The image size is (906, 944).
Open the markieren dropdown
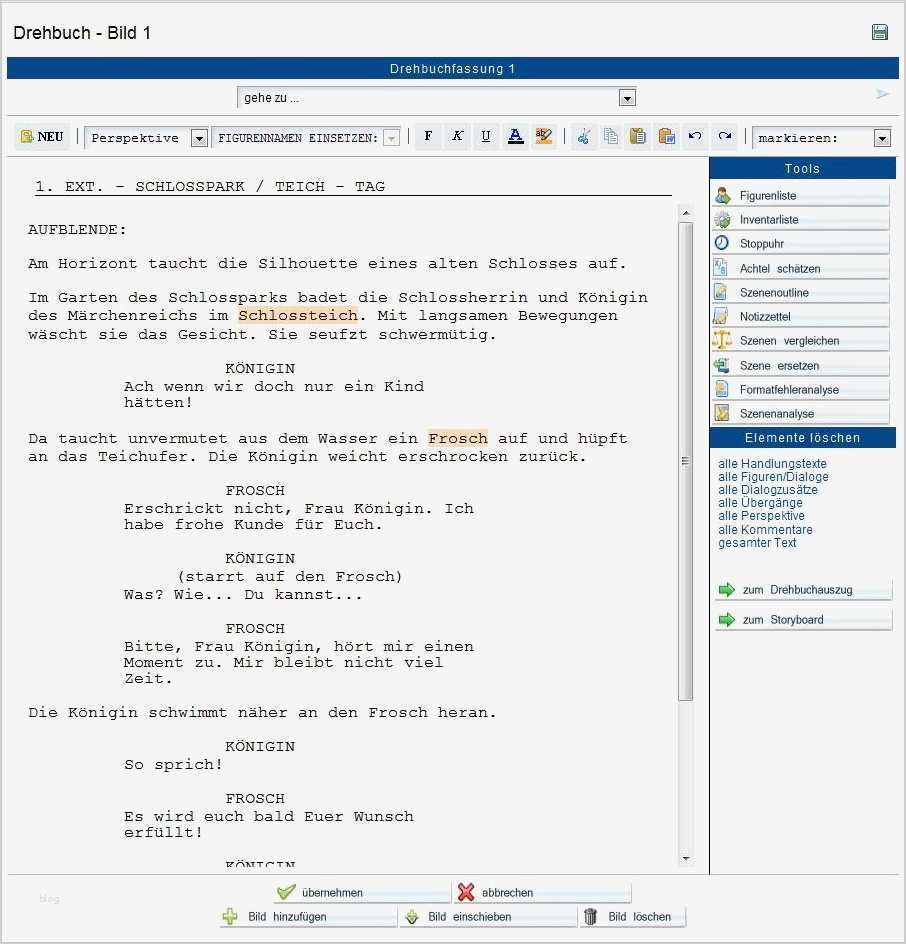point(881,138)
